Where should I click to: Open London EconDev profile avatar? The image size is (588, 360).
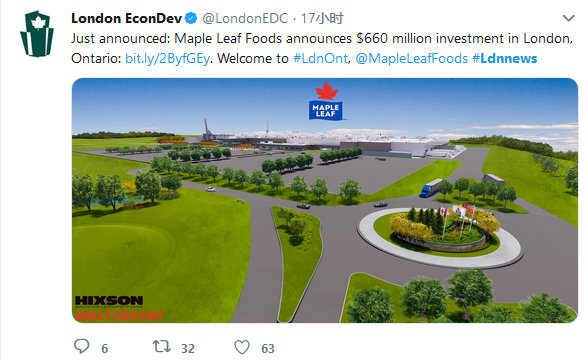(37, 34)
